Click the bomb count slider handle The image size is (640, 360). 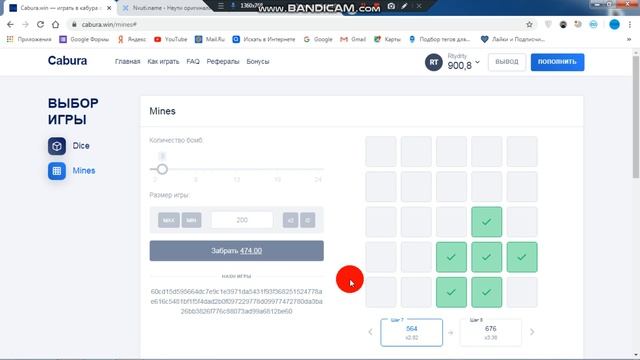(x=162, y=169)
